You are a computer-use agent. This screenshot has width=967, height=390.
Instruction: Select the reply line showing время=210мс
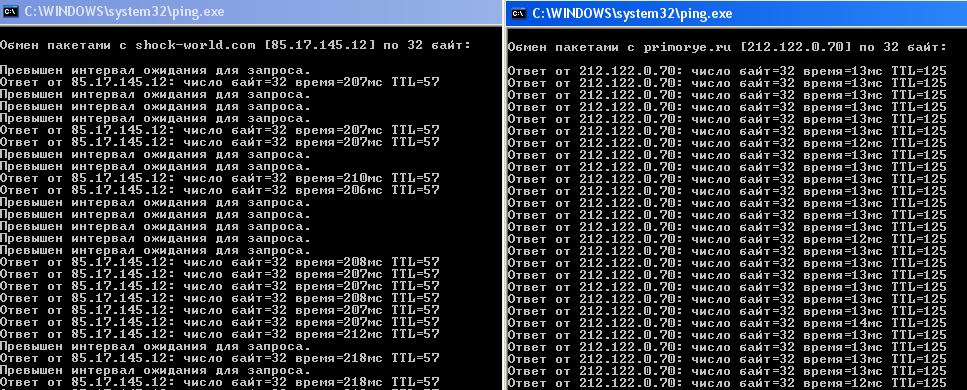click(x=220, y=178)
